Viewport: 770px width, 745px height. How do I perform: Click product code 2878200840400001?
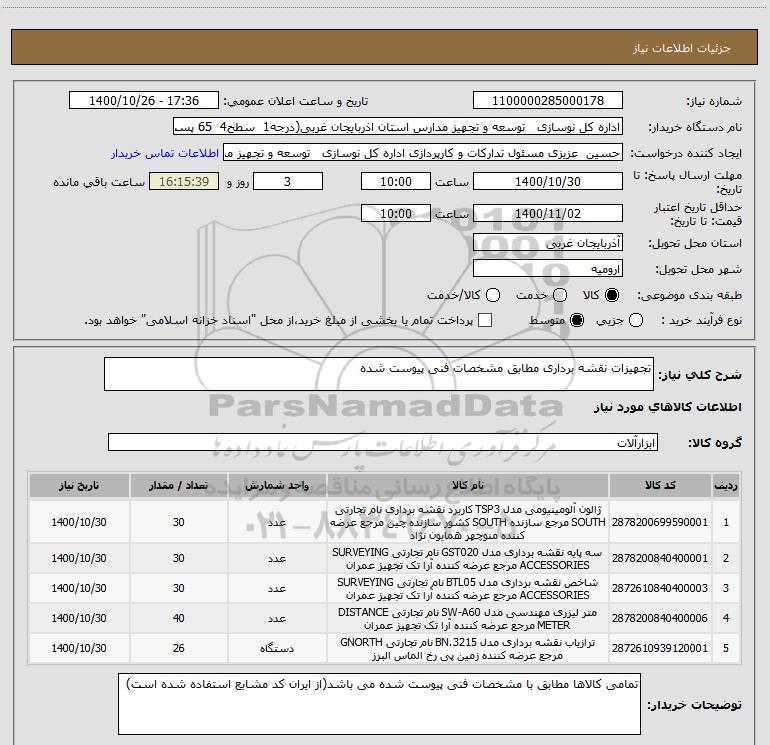pos(660,558)
